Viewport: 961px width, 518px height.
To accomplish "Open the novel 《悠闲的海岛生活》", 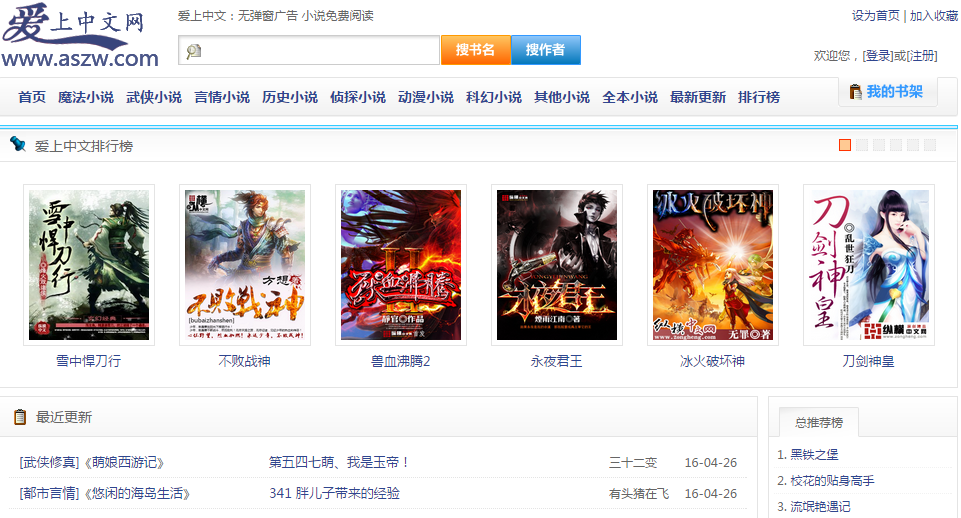I will click(x=136, y=493).
